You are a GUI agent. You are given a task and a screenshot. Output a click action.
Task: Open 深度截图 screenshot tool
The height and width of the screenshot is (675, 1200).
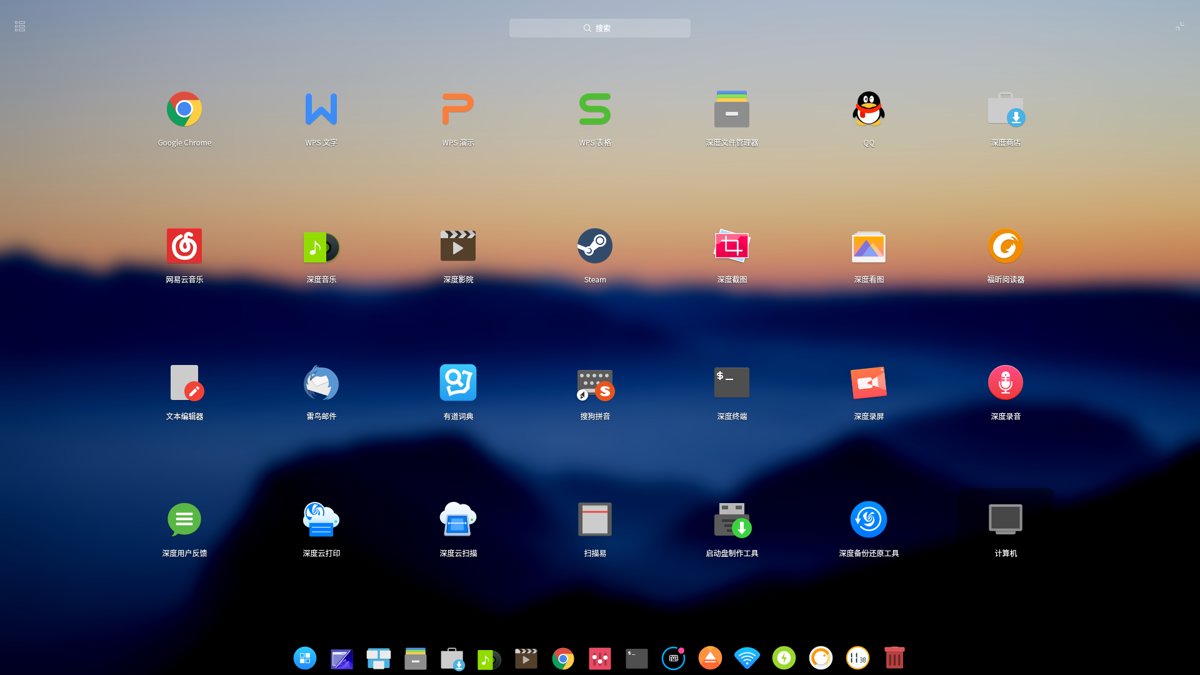tap(732, 246)
